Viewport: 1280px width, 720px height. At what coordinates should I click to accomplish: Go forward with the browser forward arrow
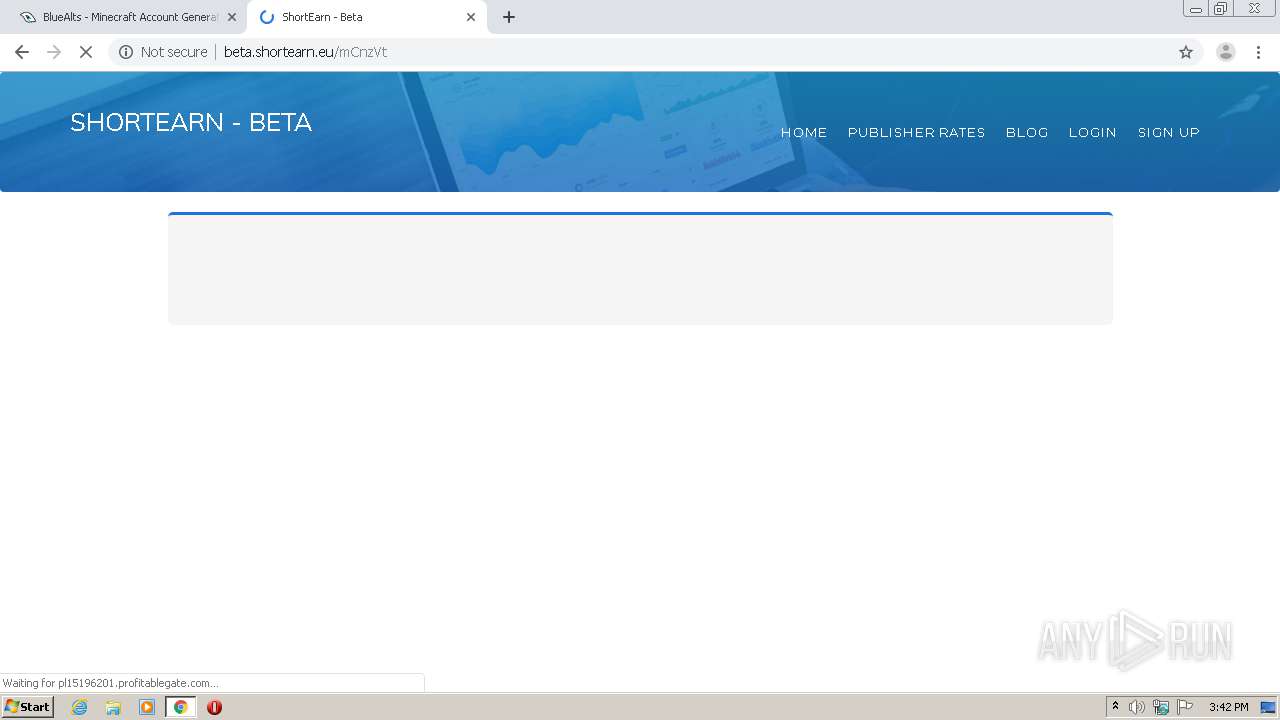[x=54, y=52]
